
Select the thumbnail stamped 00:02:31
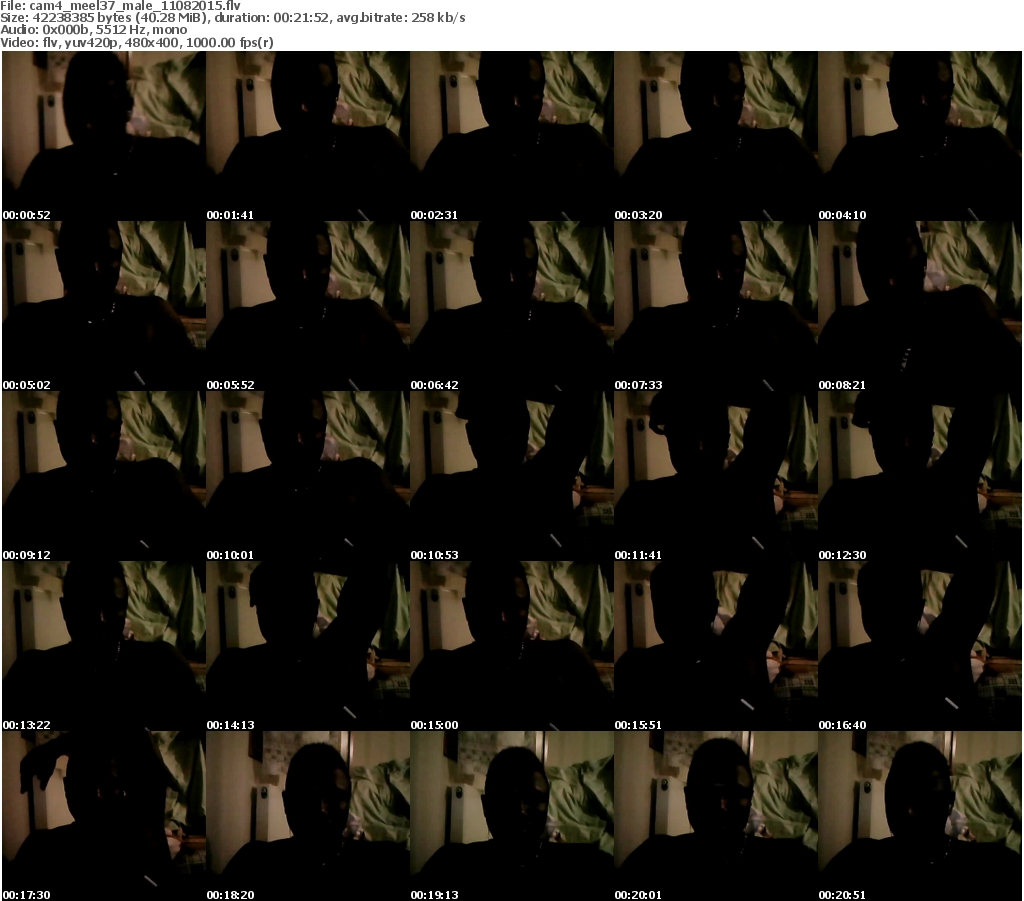pyautogui.click(x=511, y=136)
